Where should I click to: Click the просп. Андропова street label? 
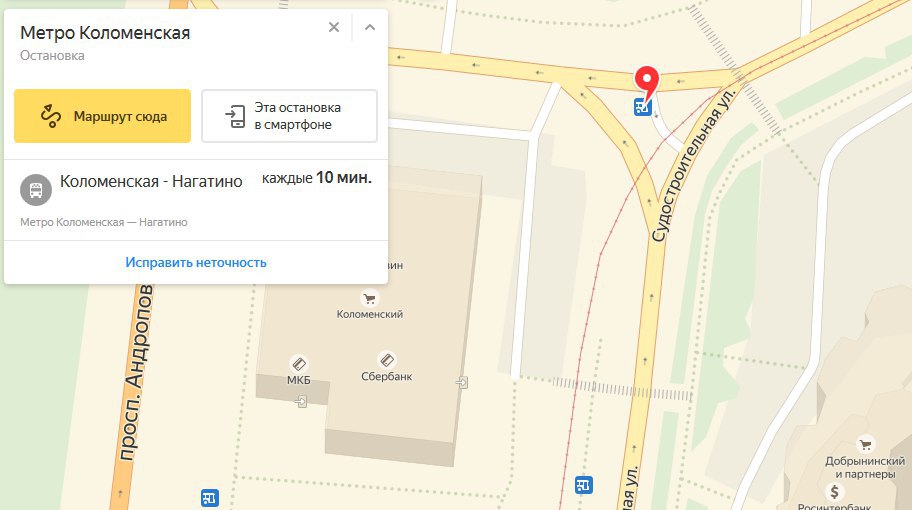136,373
